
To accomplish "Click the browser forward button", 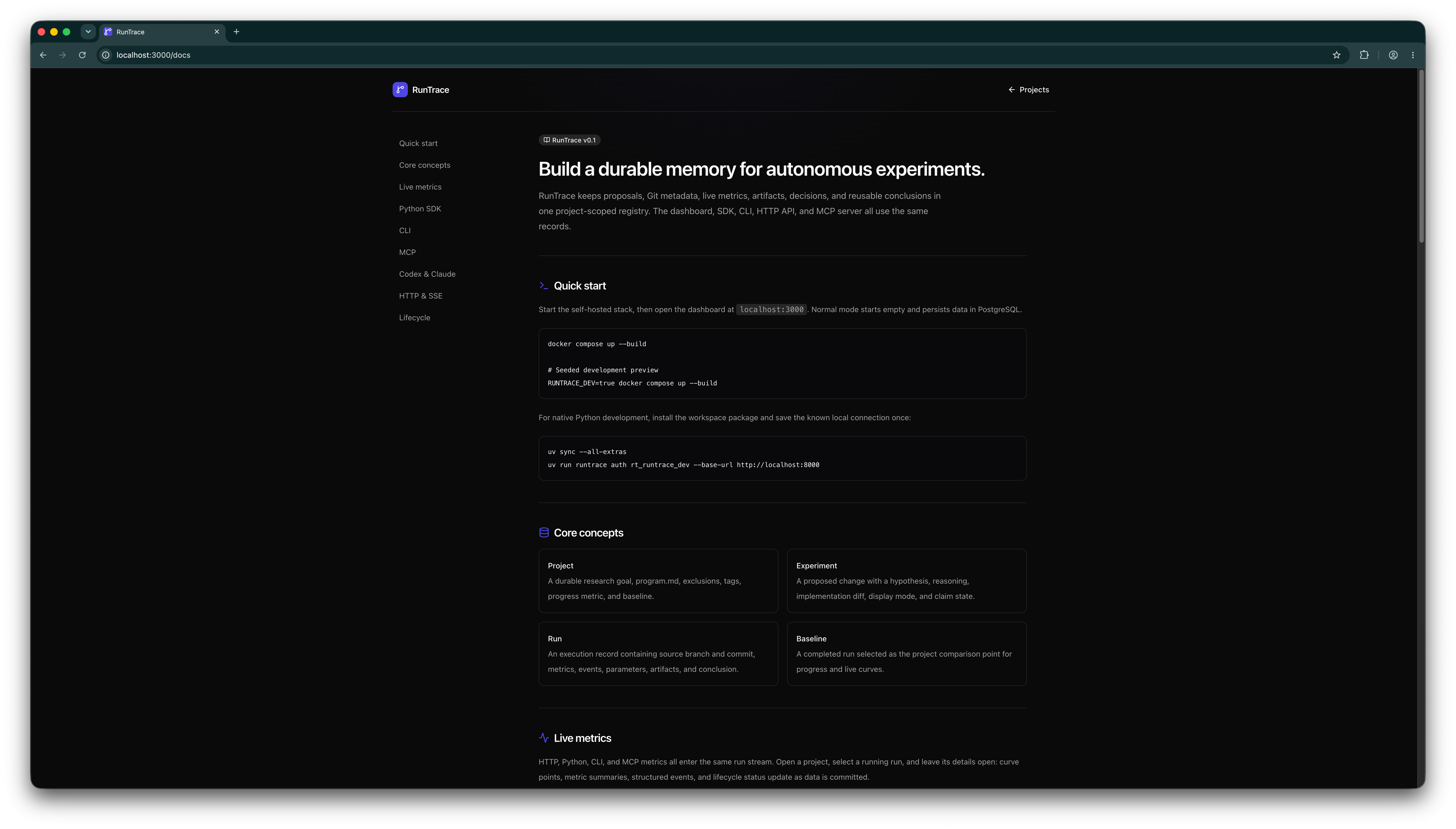I will [x=63, y=55].
